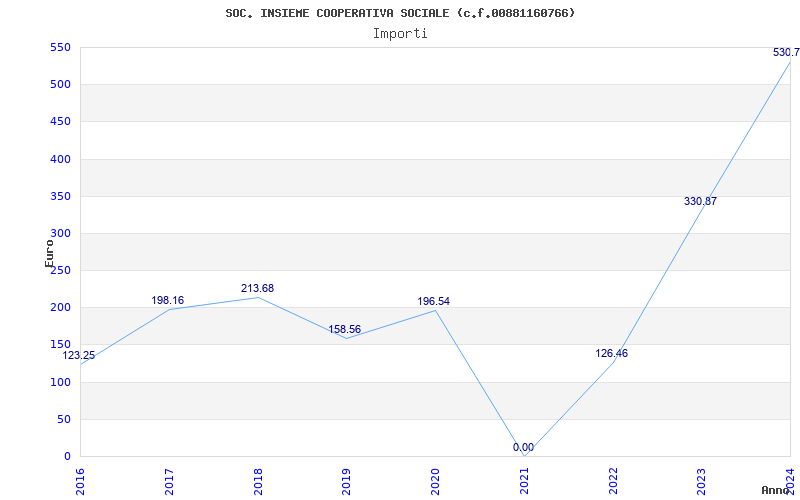
Task: Click the 123.25 data label for 2016
Action: coord(79,356)
